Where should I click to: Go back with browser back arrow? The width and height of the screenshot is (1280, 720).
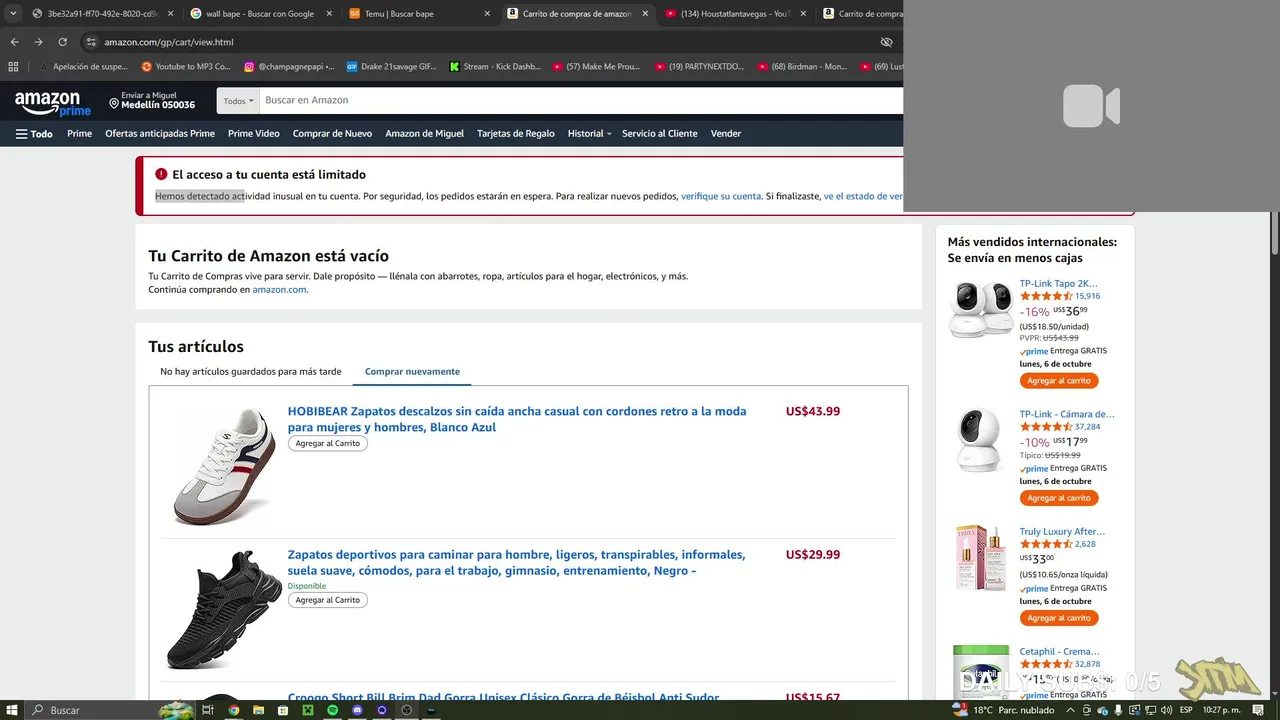14,42
